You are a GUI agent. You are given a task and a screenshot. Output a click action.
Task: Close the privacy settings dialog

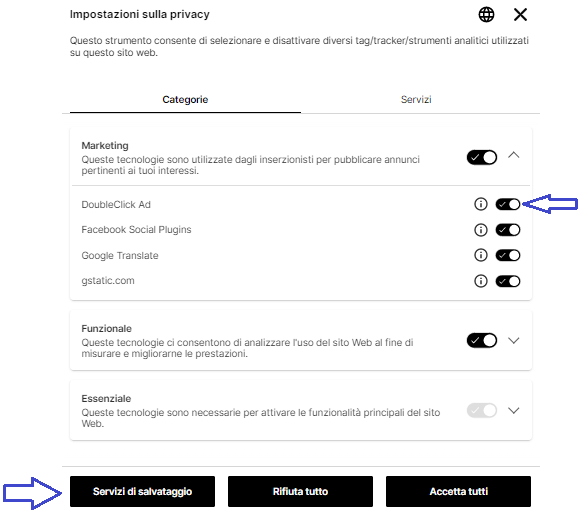520,15
